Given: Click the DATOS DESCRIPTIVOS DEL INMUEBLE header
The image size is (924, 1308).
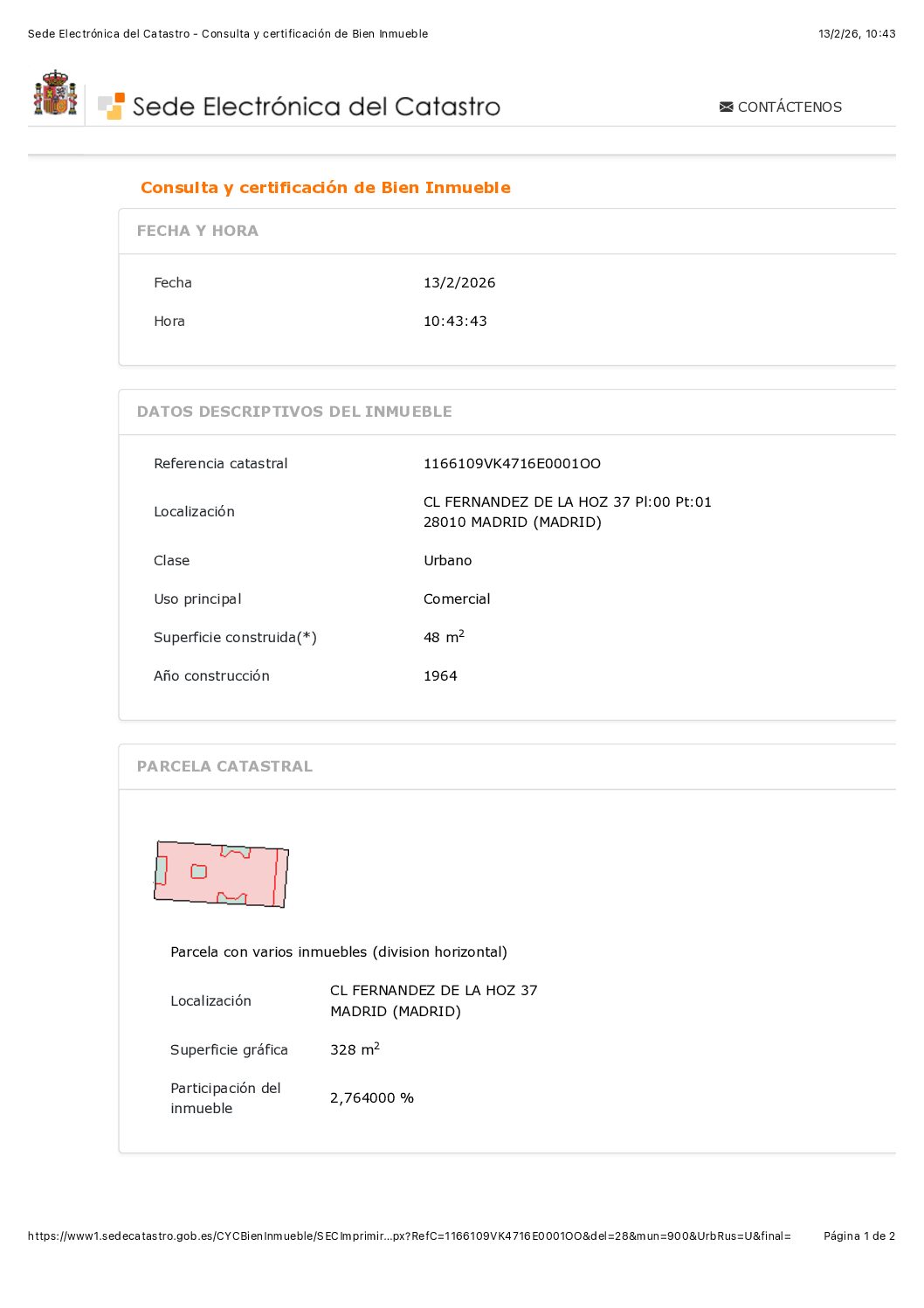Looking at the screenshot, I should pos(294,412).
